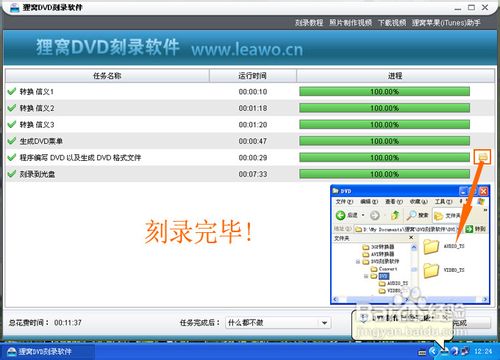
Task: Click checkmark beside 刻录到光盘 task
Action: pos(12,174)
